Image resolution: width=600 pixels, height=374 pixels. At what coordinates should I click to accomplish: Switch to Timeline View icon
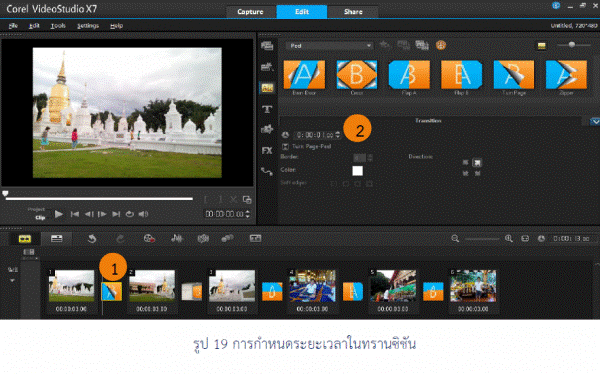pyautogui.click(x=57, y=238)
